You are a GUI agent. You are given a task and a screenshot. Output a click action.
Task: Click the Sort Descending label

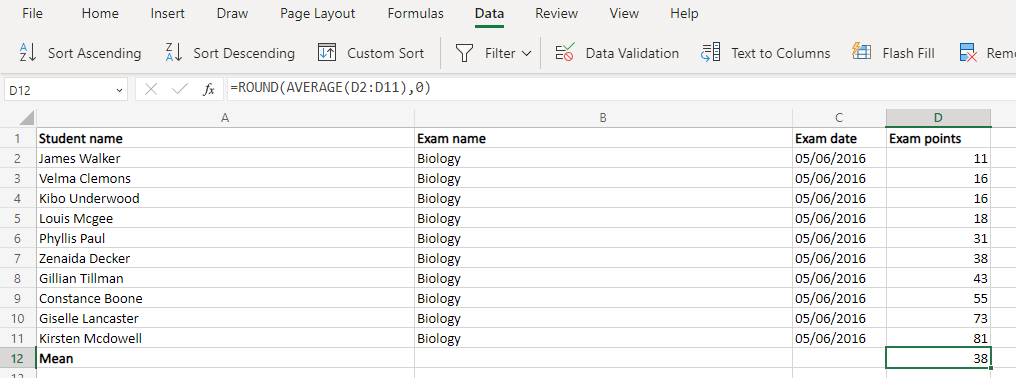tap(244, 53)
